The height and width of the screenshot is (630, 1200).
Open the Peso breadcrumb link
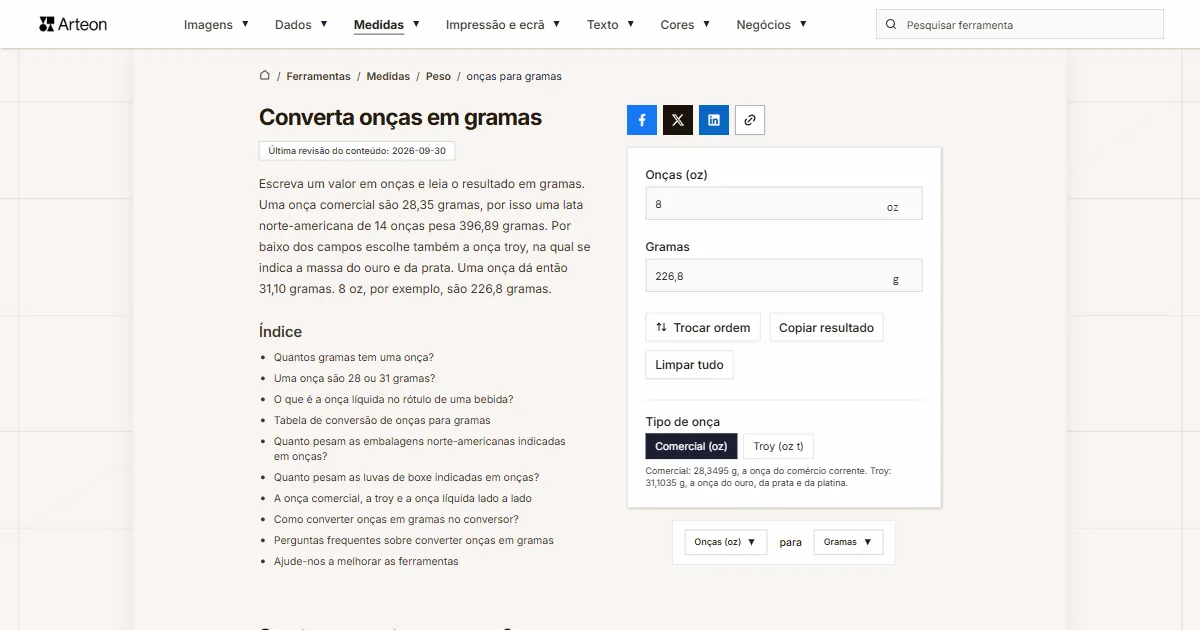(438, 76)
